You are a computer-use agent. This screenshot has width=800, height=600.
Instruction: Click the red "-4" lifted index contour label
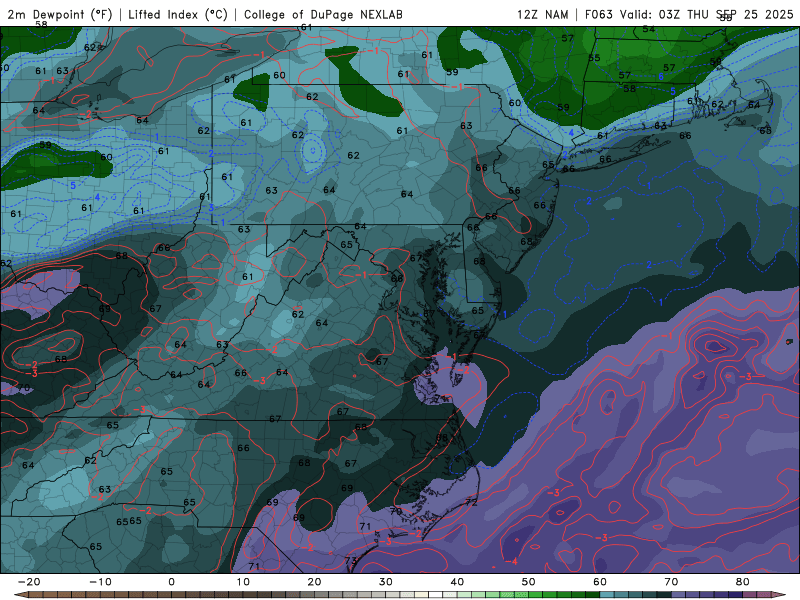click(x=512, y=561)
